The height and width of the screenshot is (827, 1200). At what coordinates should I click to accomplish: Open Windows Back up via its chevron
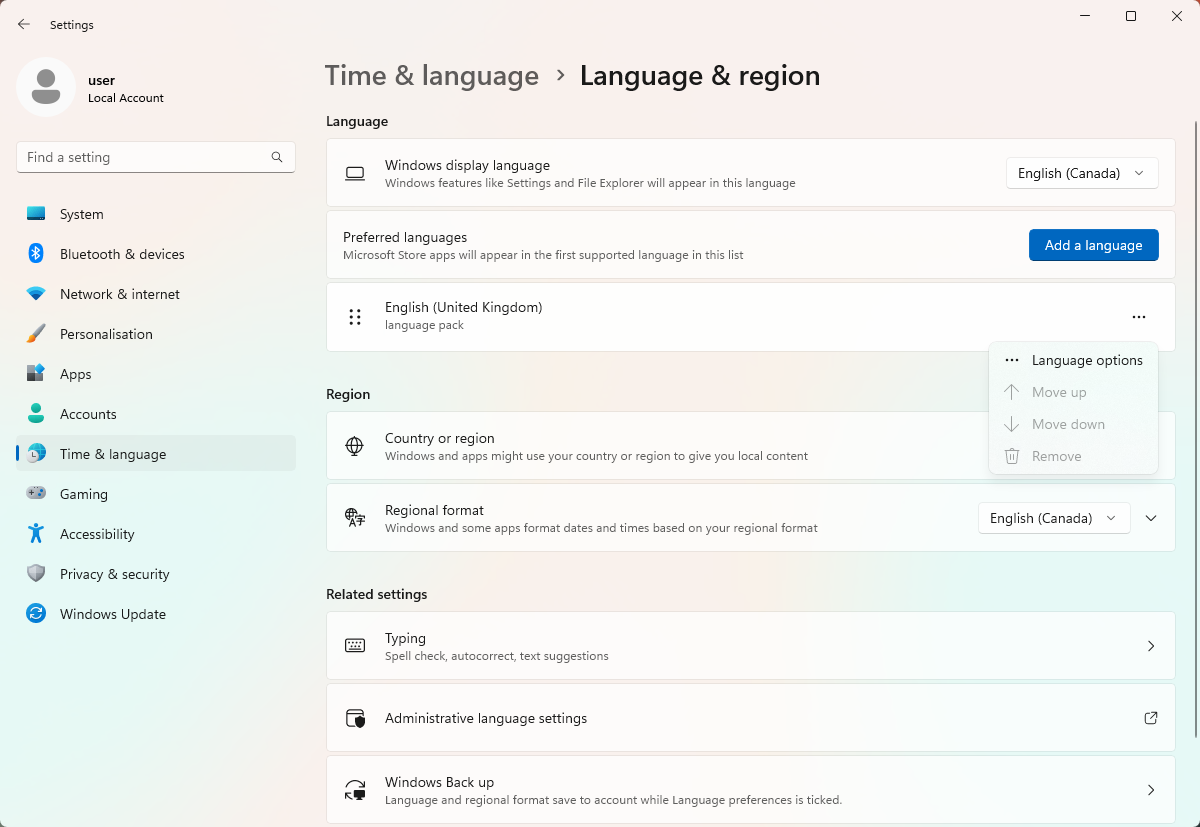tap(1151, 790)
